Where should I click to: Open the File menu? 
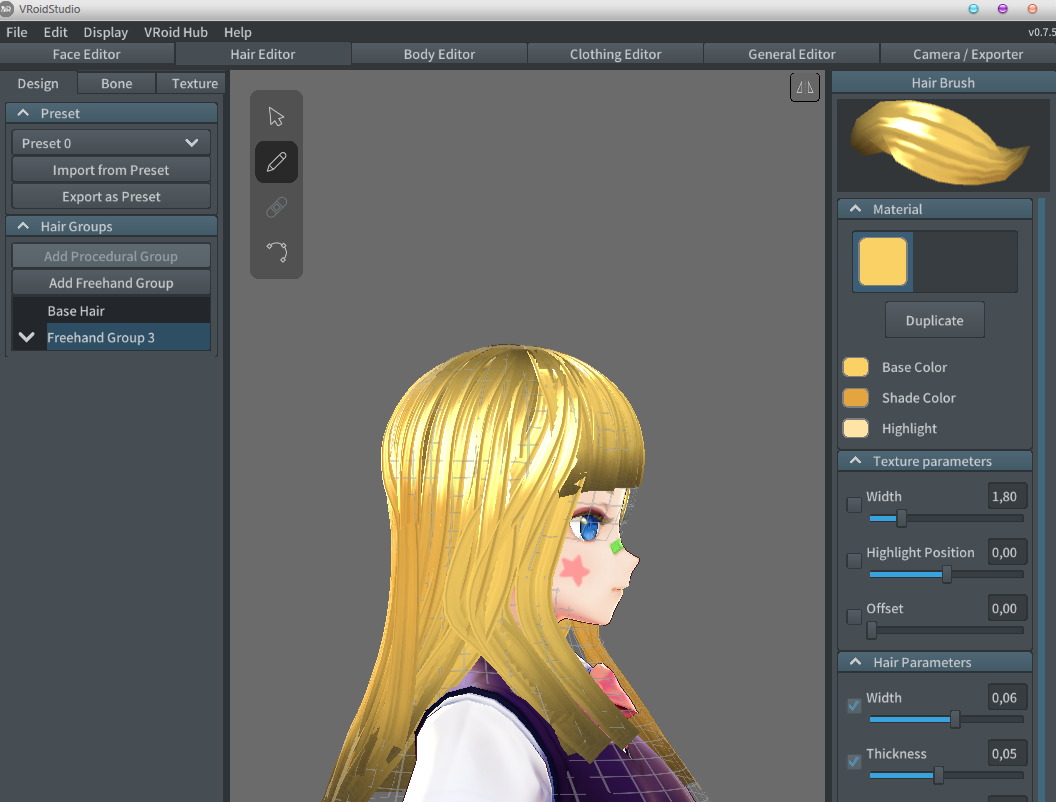(x=17, y=32)
